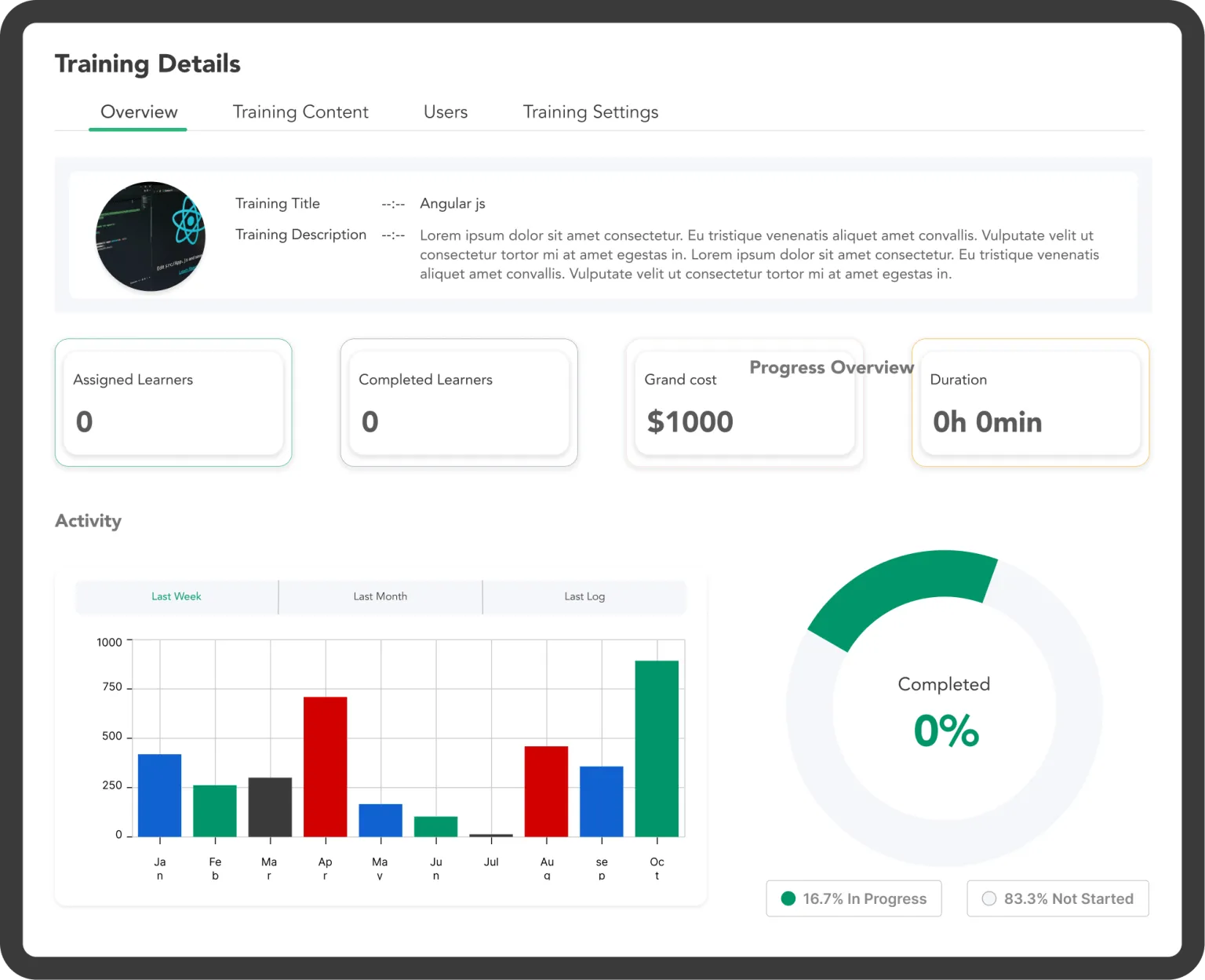Select the Last Log activity filter
This screenshot has width=1205, height=980.
click(584, 596)
